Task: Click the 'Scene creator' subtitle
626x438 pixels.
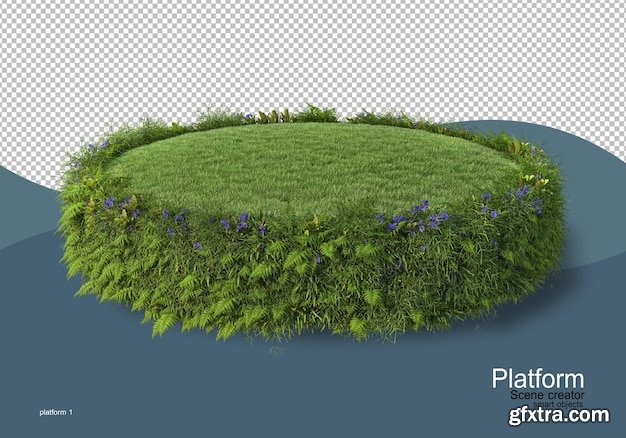Action: pos(547,396)
